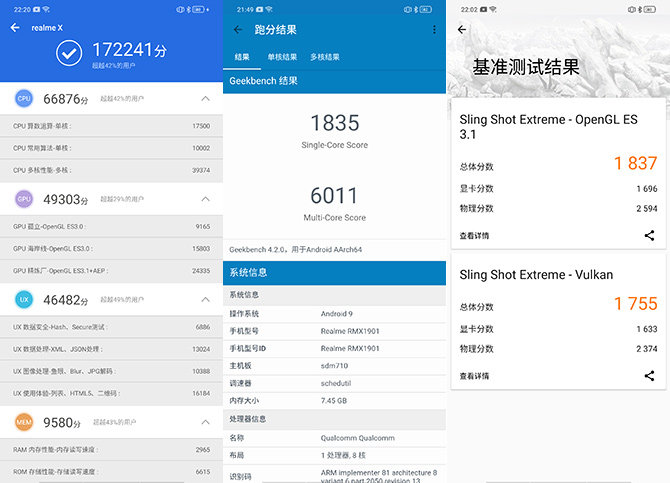This screenshot has width=670, height=483.
Task: Tap battery icon in Geekbench status bar
Action: 426,9
